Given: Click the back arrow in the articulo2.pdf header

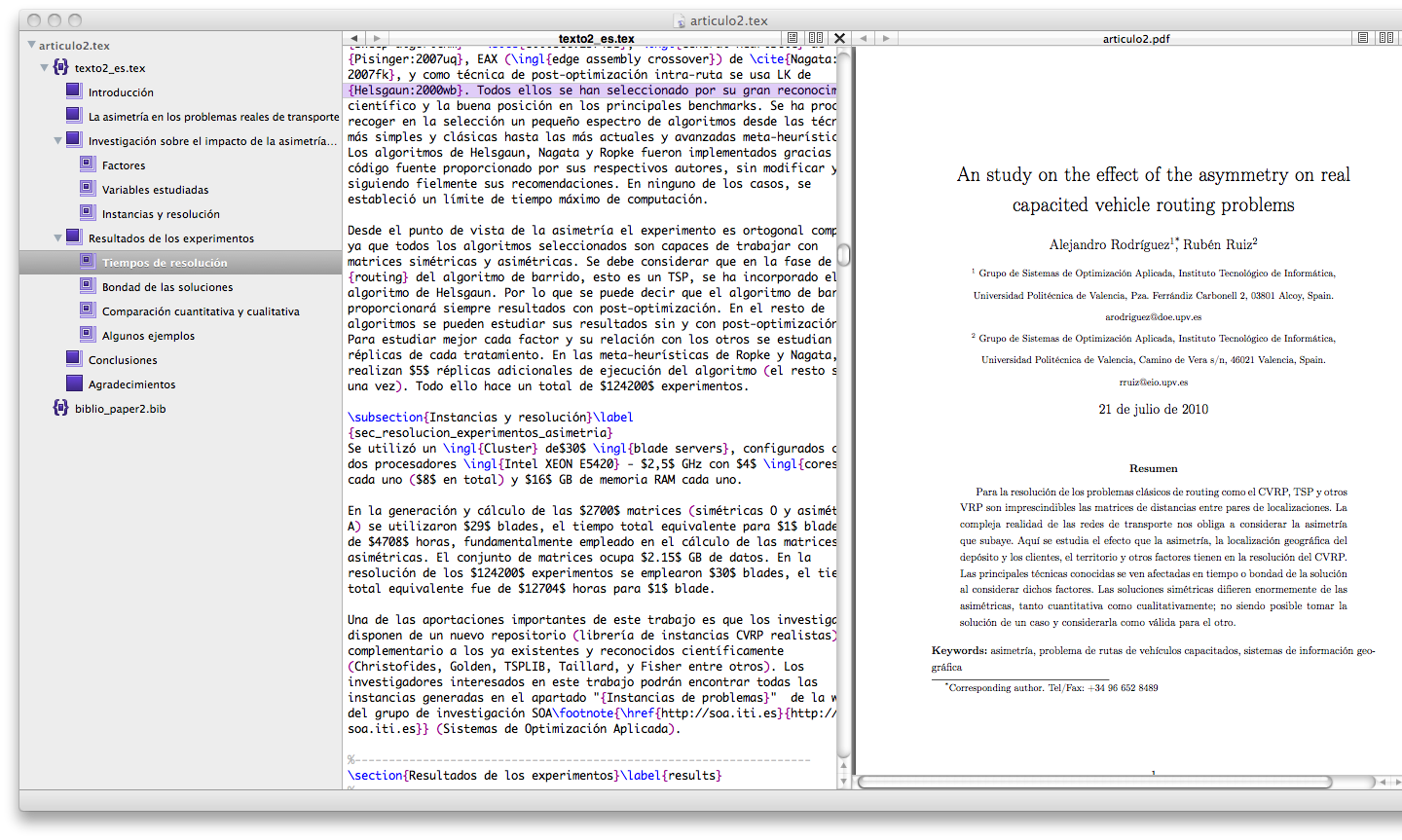Looking at the screenshot, I should click(864, 39).
